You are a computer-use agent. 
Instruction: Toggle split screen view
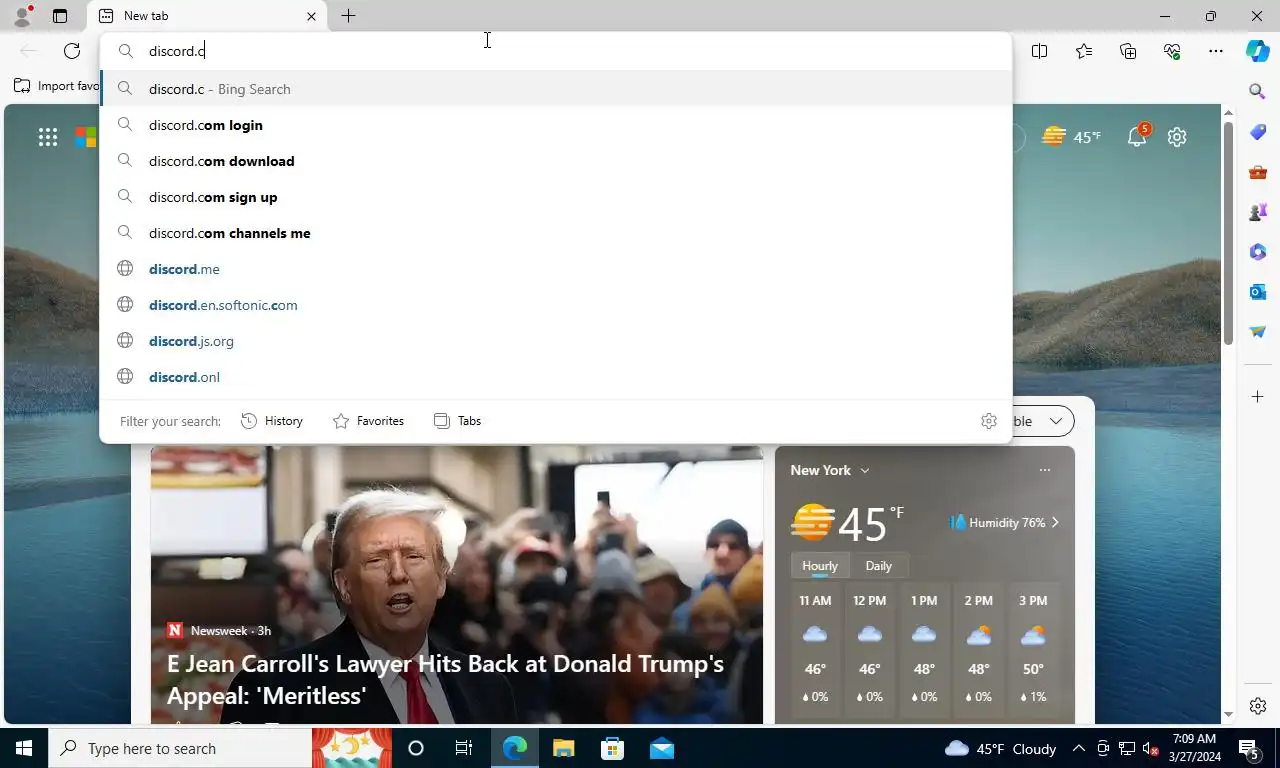coord(1040,51)
